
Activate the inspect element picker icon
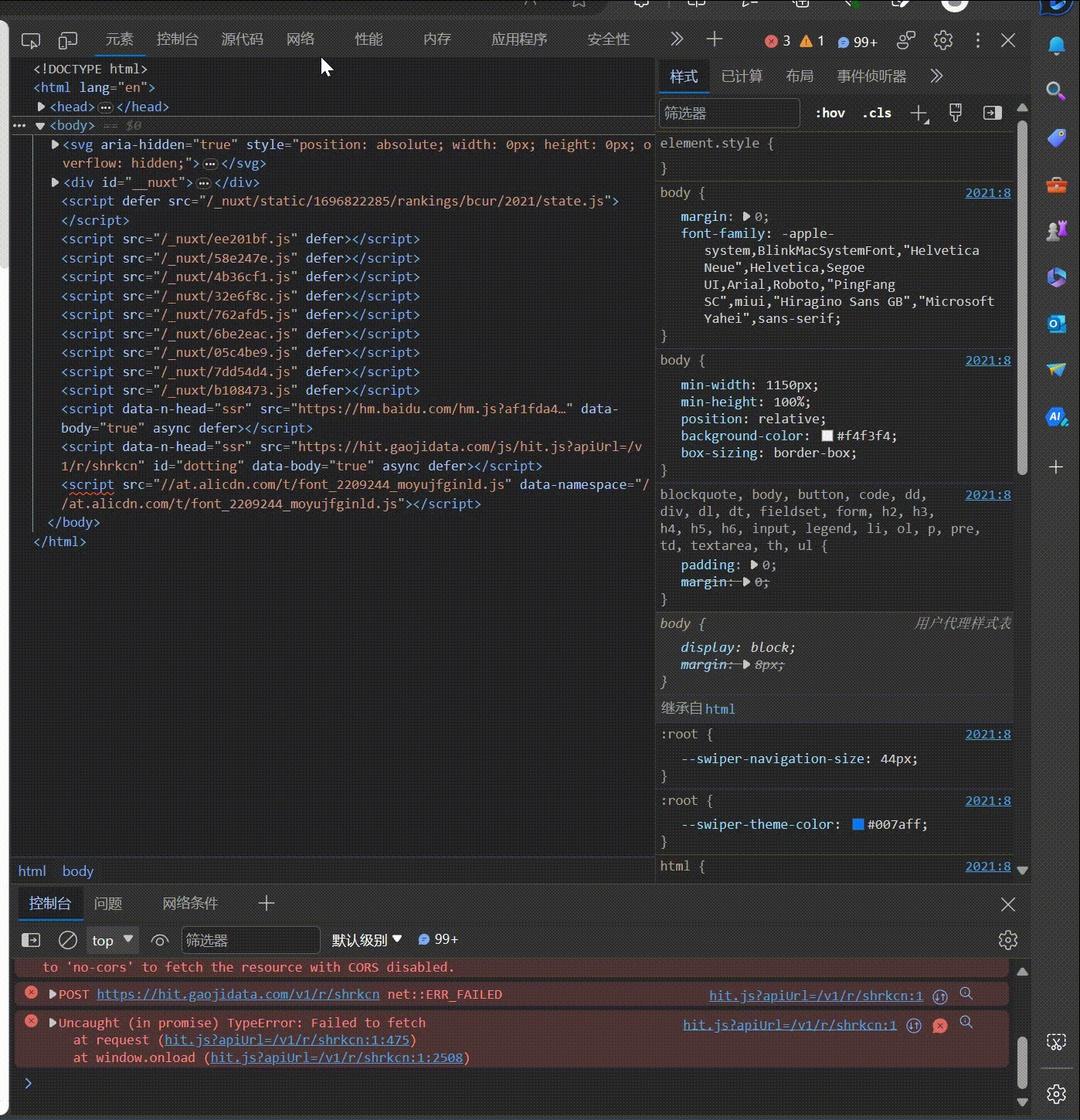click(x=31, y=40)
